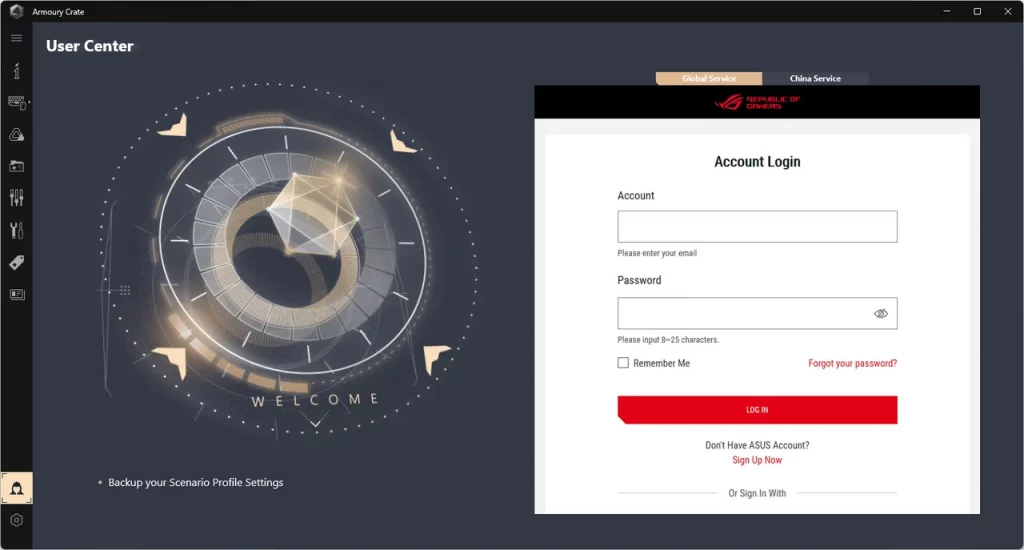Focus the Account email input field
The image size is (1024, 550).
757,227
